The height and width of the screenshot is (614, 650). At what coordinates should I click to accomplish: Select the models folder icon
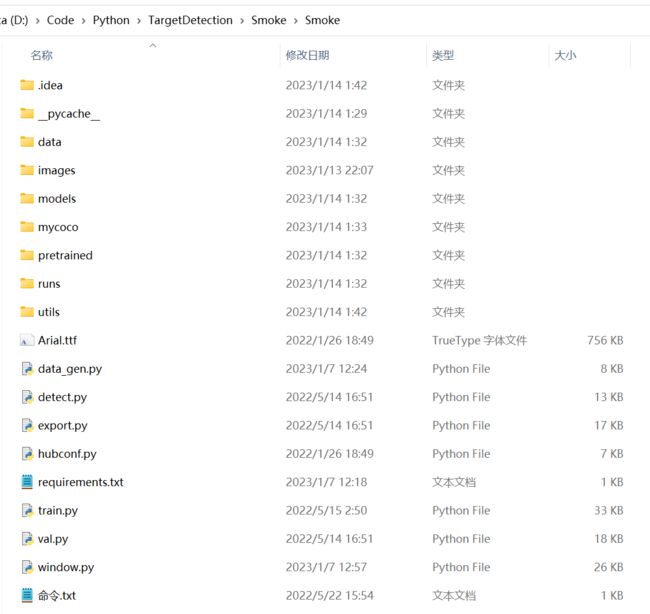pos(27,199)
